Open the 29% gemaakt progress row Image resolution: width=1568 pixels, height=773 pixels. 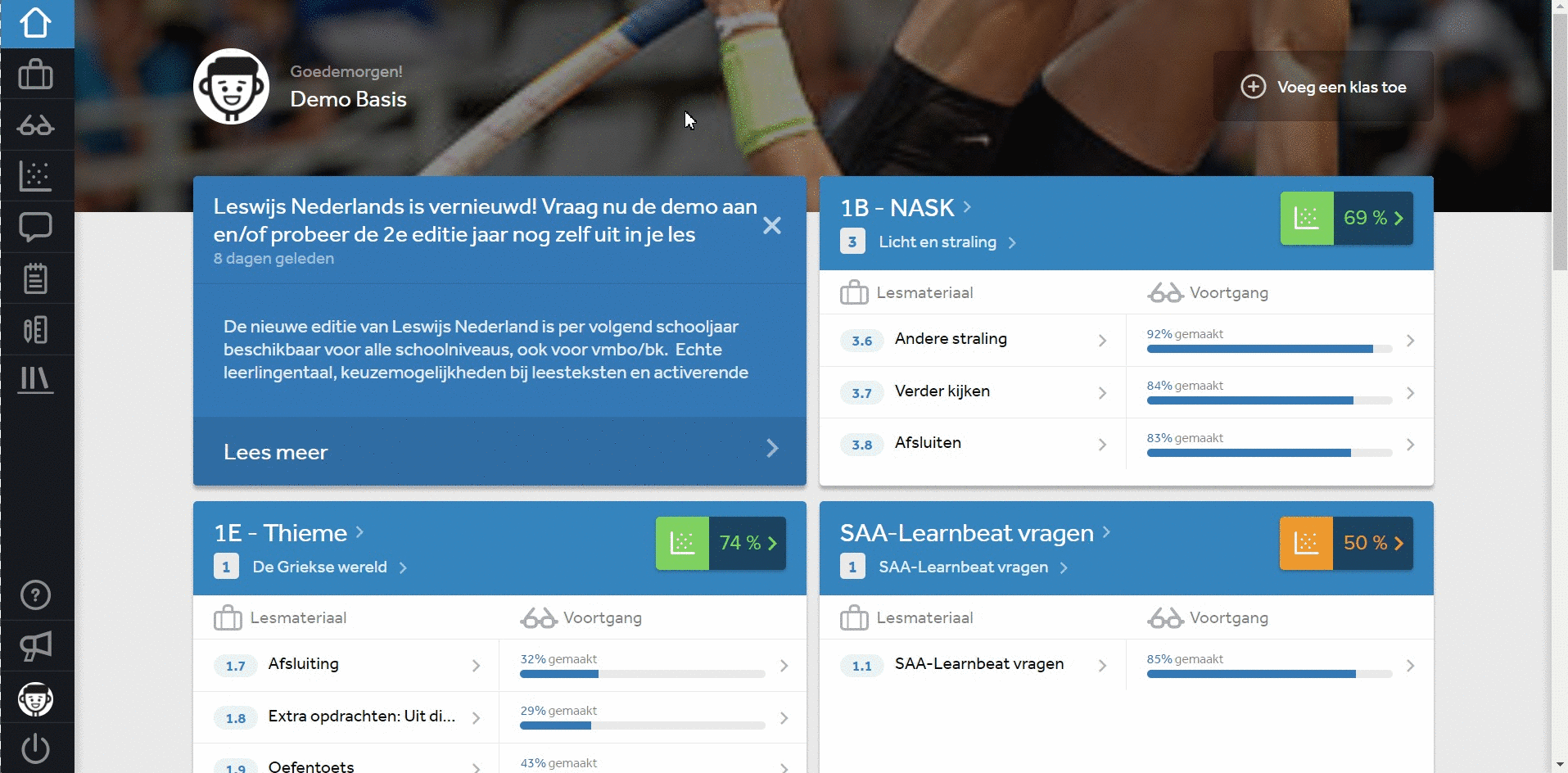click(653, 717)
